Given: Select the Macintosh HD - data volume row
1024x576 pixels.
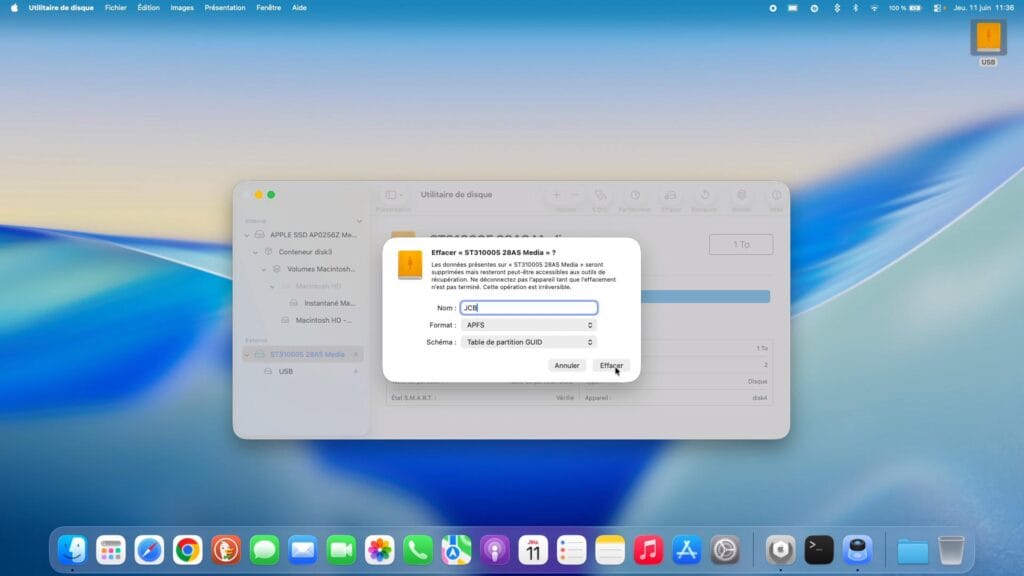Looking at the screenshot, I should click(x=302, y=320).
